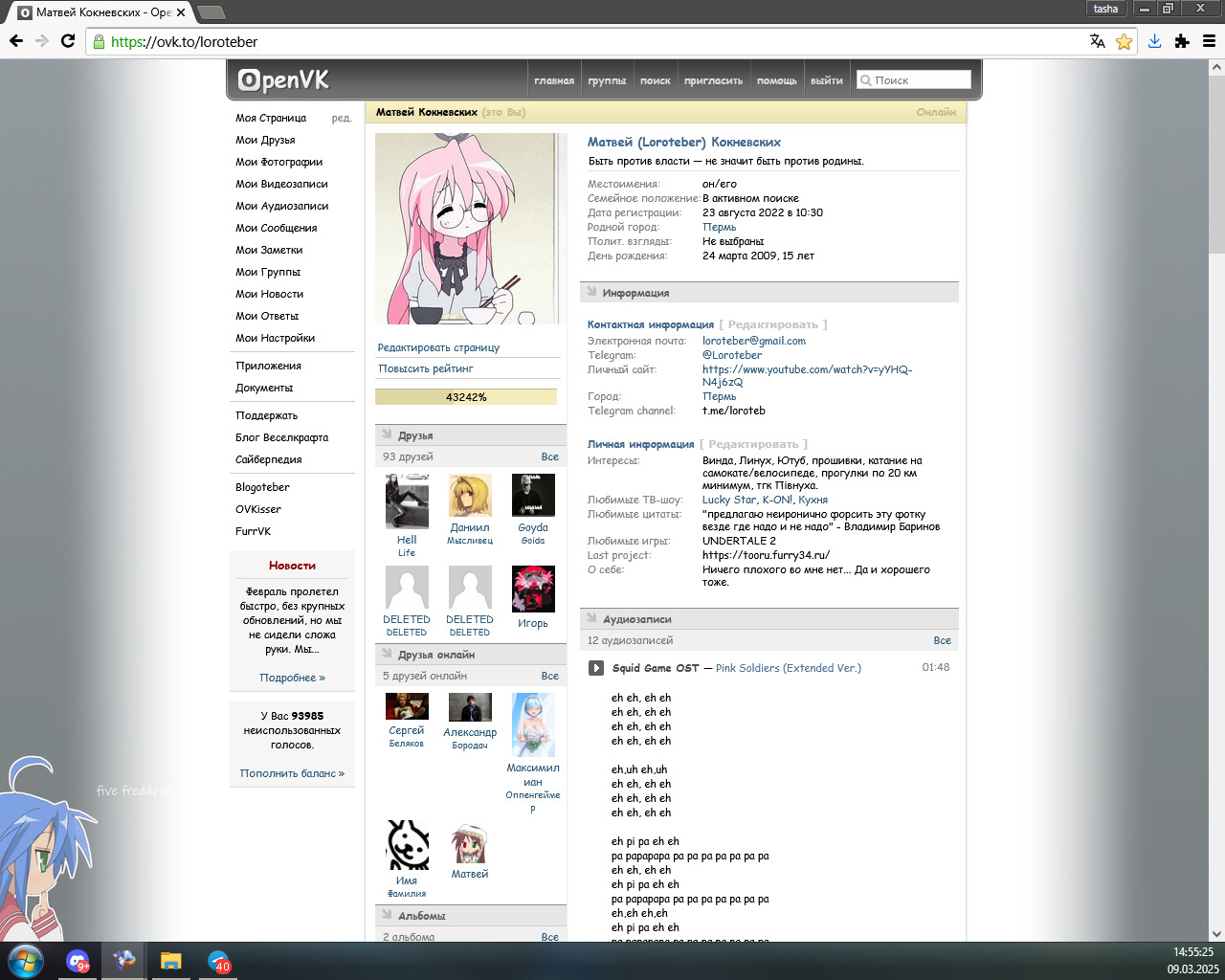Show all audio via Все in Аудиозаписи
The width and height of the screenshot is (1225, 980).
click(942, 640)
